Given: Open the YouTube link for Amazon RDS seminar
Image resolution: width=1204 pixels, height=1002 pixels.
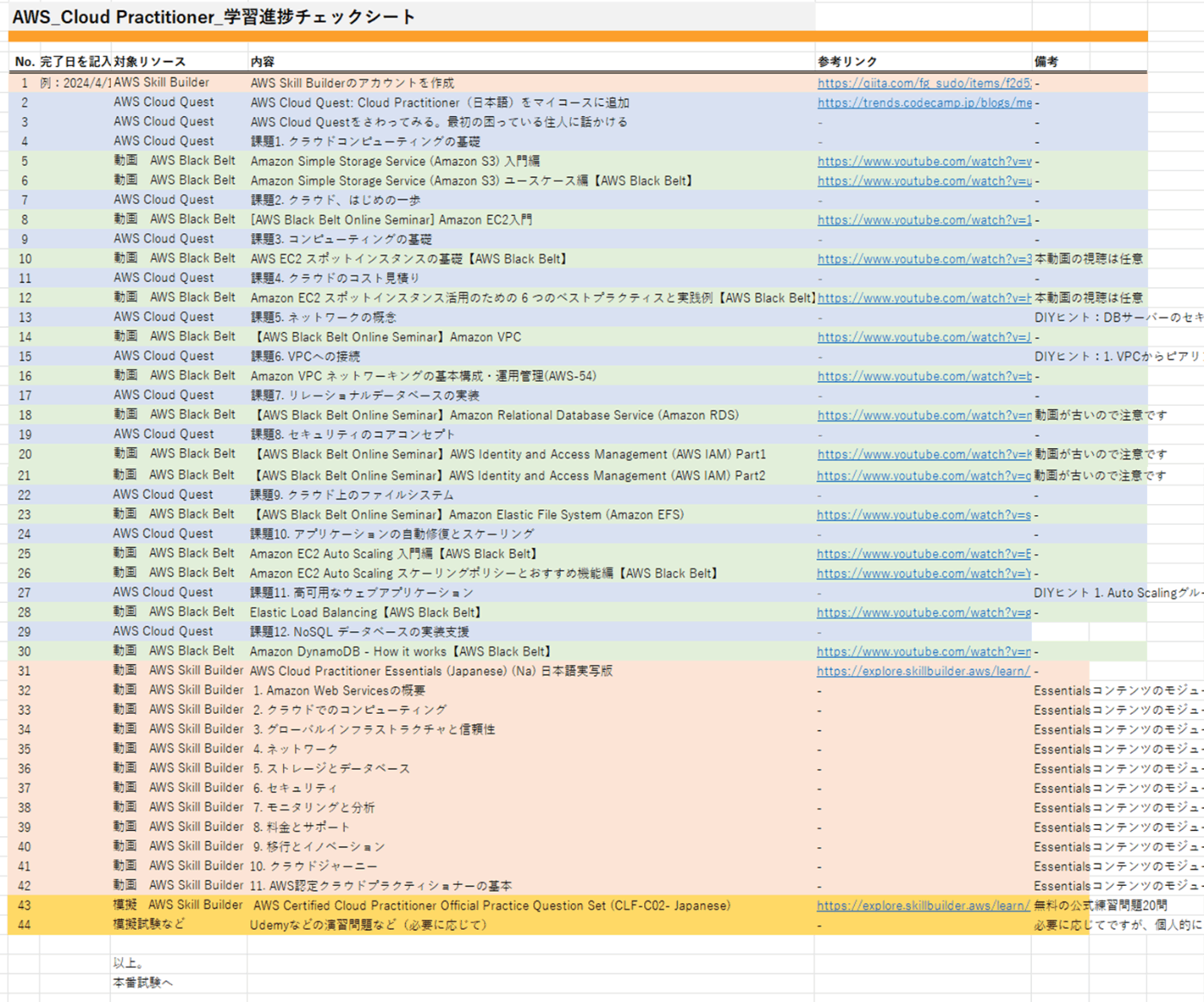Looking at the screenshot, I should [x=924, y=415].
